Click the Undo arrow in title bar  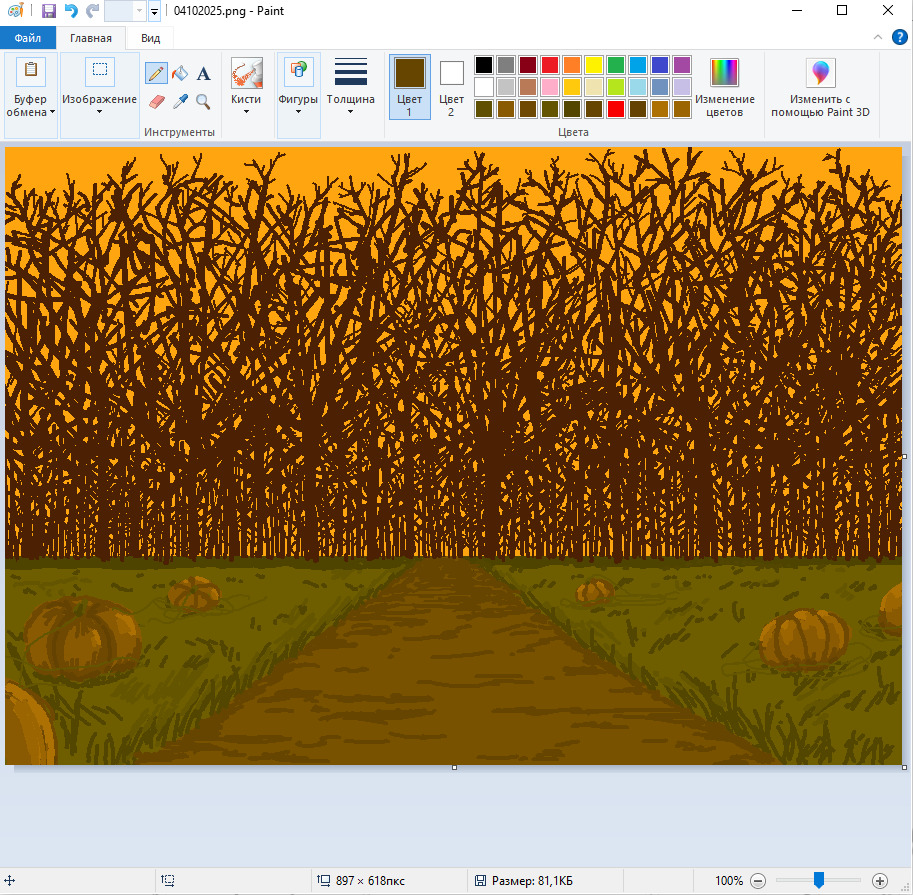71,11
